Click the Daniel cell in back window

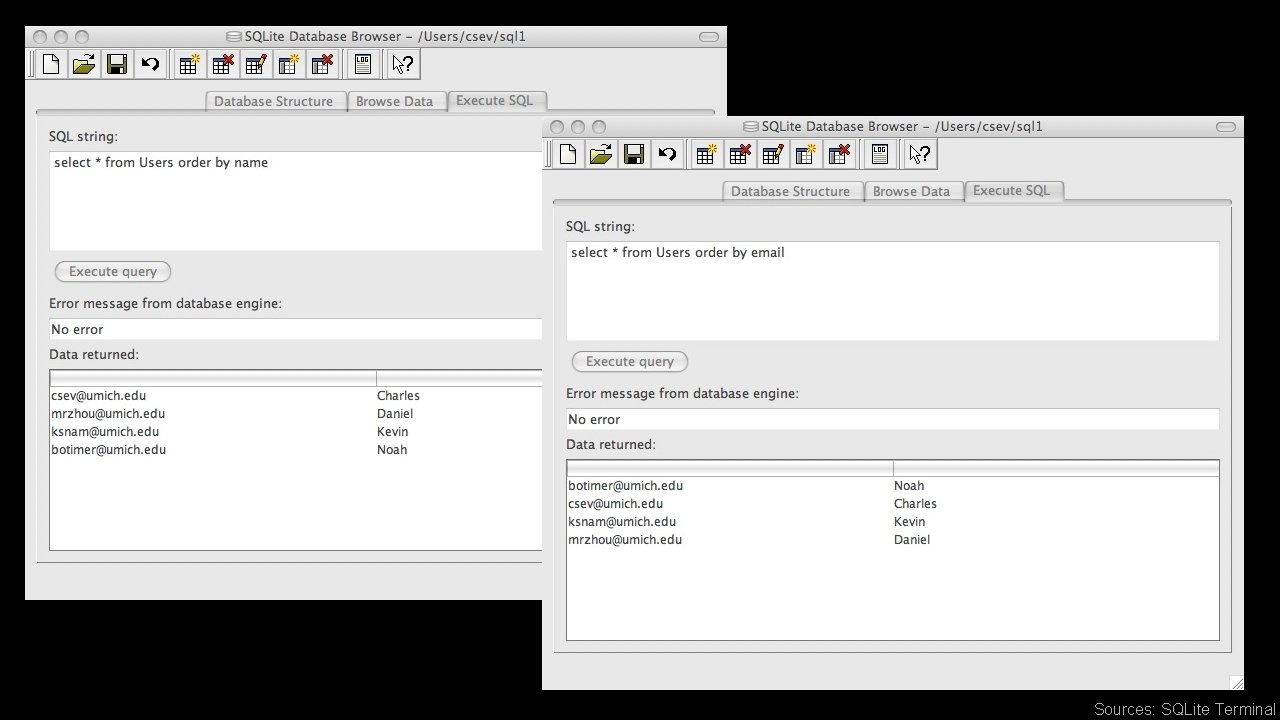click(x=395, y=413)
